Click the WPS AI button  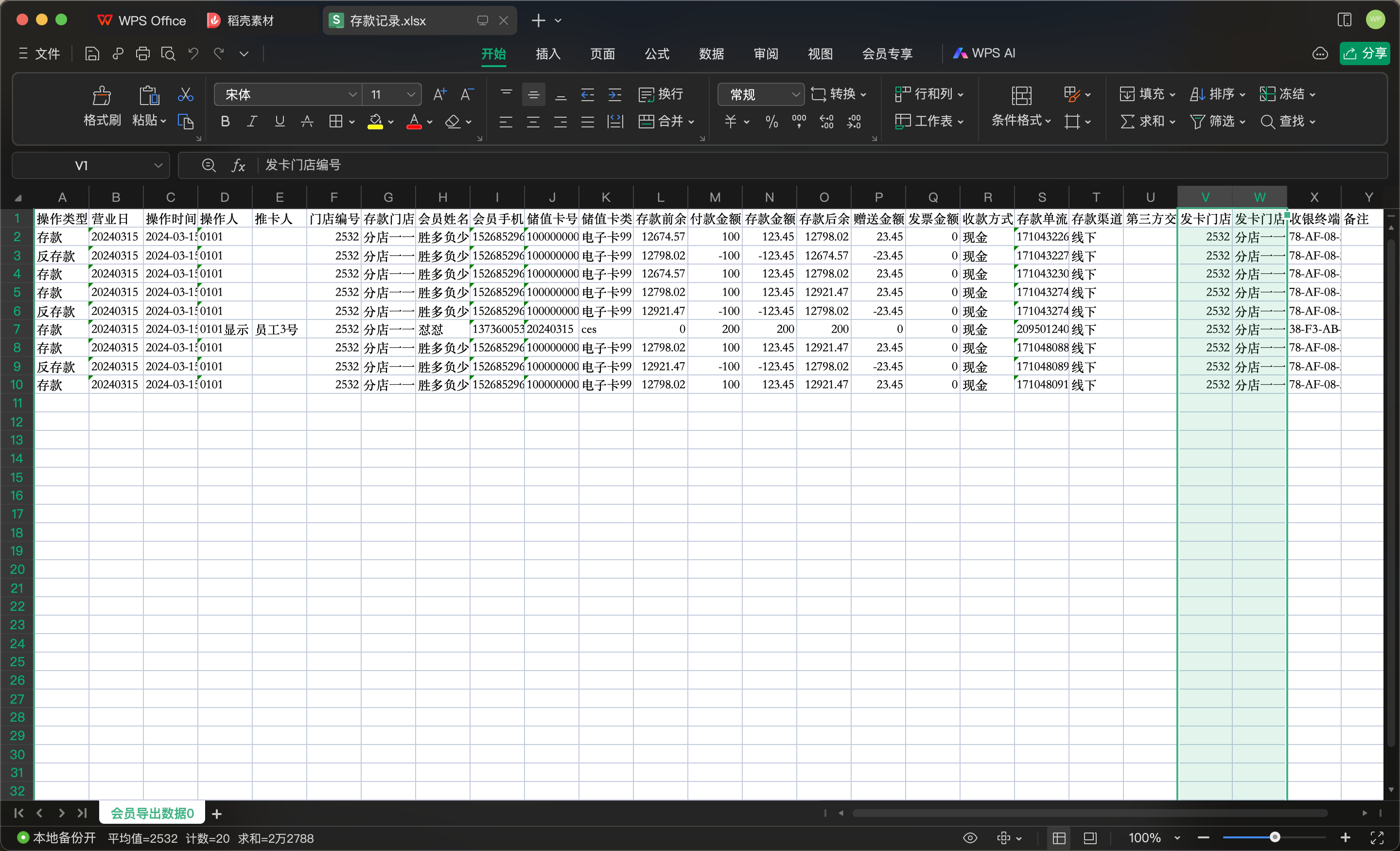(x=984, y=53)
